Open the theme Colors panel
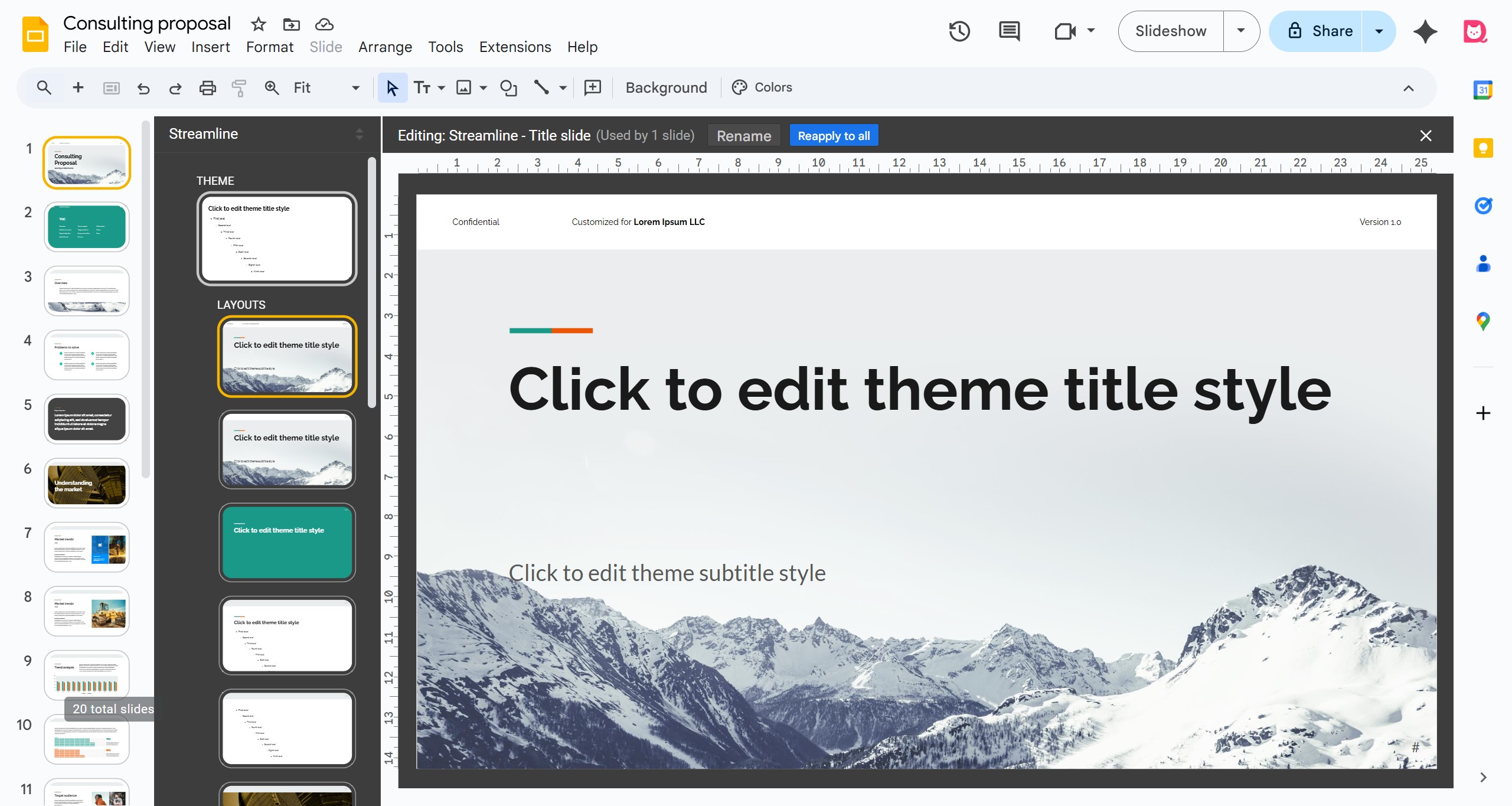The height and width of the screenshot is (806, 1512). (762, 87)
